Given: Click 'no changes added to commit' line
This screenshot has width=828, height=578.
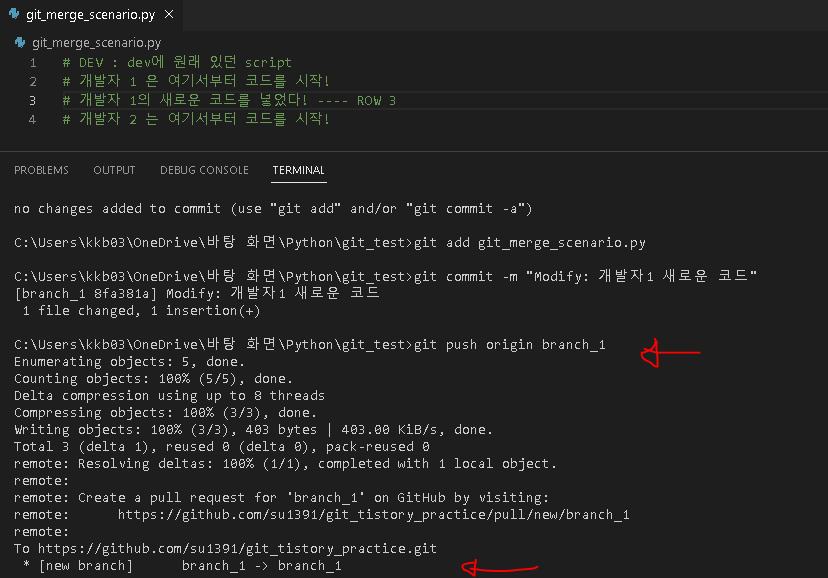Looking at the screenshot, I should [x=273, y=209].
